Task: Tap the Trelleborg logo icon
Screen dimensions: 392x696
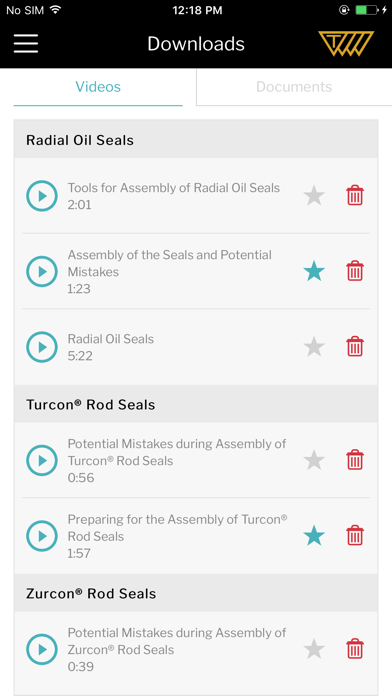Action: click(346, 44)
